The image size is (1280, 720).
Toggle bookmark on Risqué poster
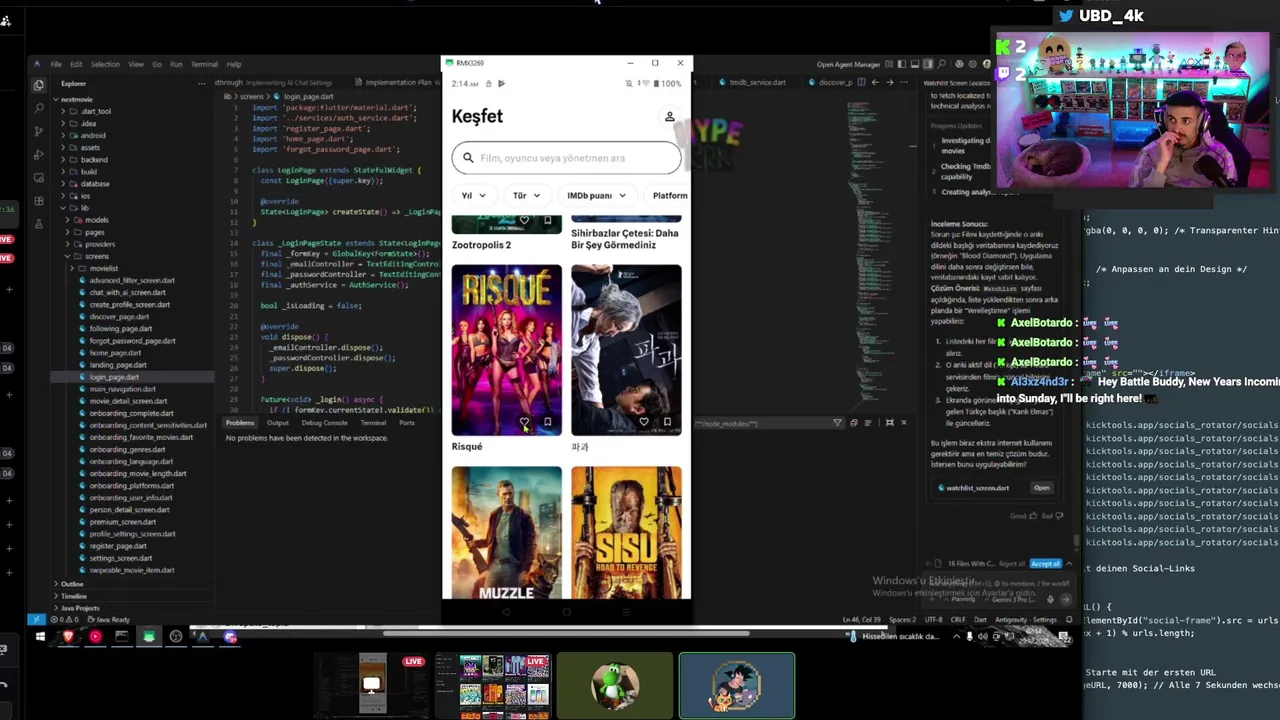click(548, 422)
